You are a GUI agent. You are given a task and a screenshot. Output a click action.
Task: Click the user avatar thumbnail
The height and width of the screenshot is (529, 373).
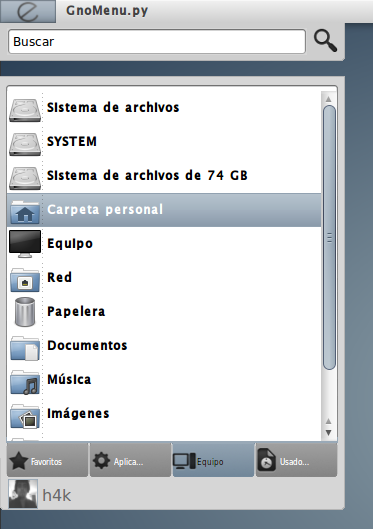(x=23, y=494)
